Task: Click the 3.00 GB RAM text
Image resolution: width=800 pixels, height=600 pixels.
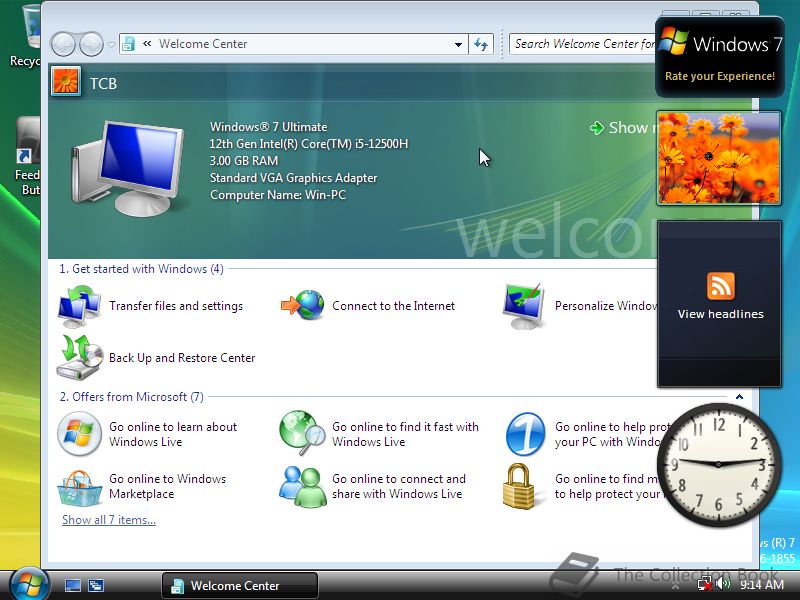Action: [244, 161]
